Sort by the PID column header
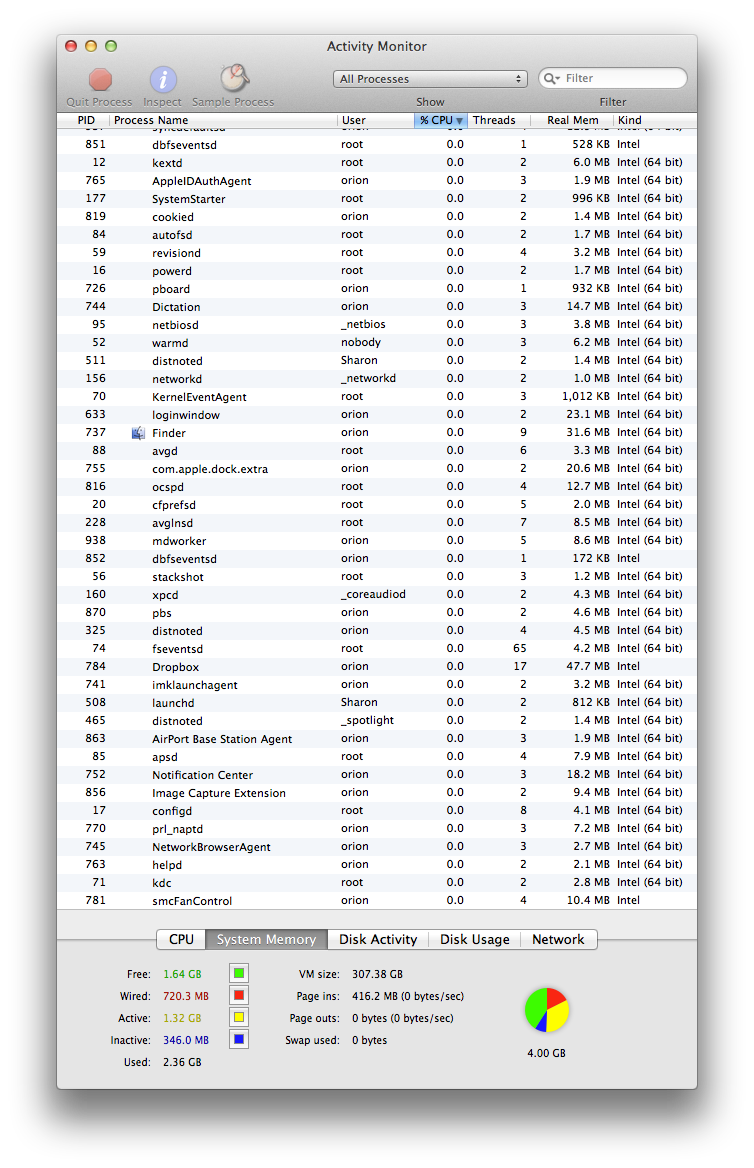 (x=83, y=120)
